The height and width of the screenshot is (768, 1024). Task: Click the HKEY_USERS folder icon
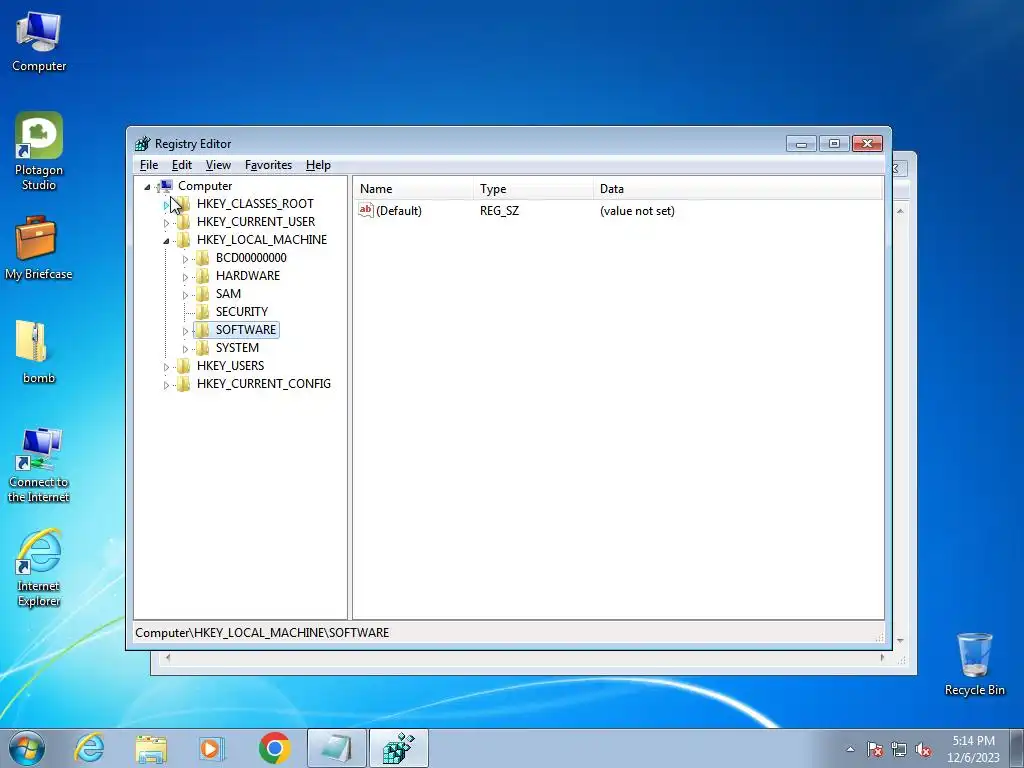pos(184,366)
